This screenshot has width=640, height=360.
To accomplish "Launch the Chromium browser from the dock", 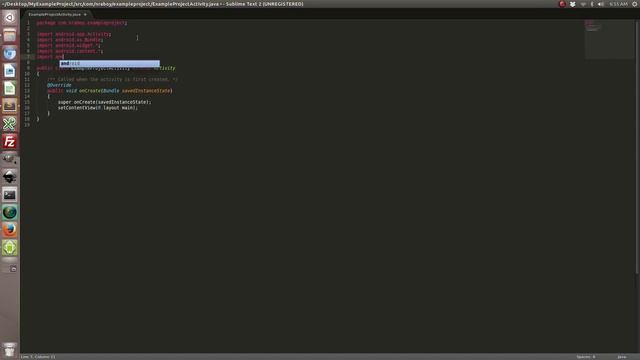I will 9,53.
